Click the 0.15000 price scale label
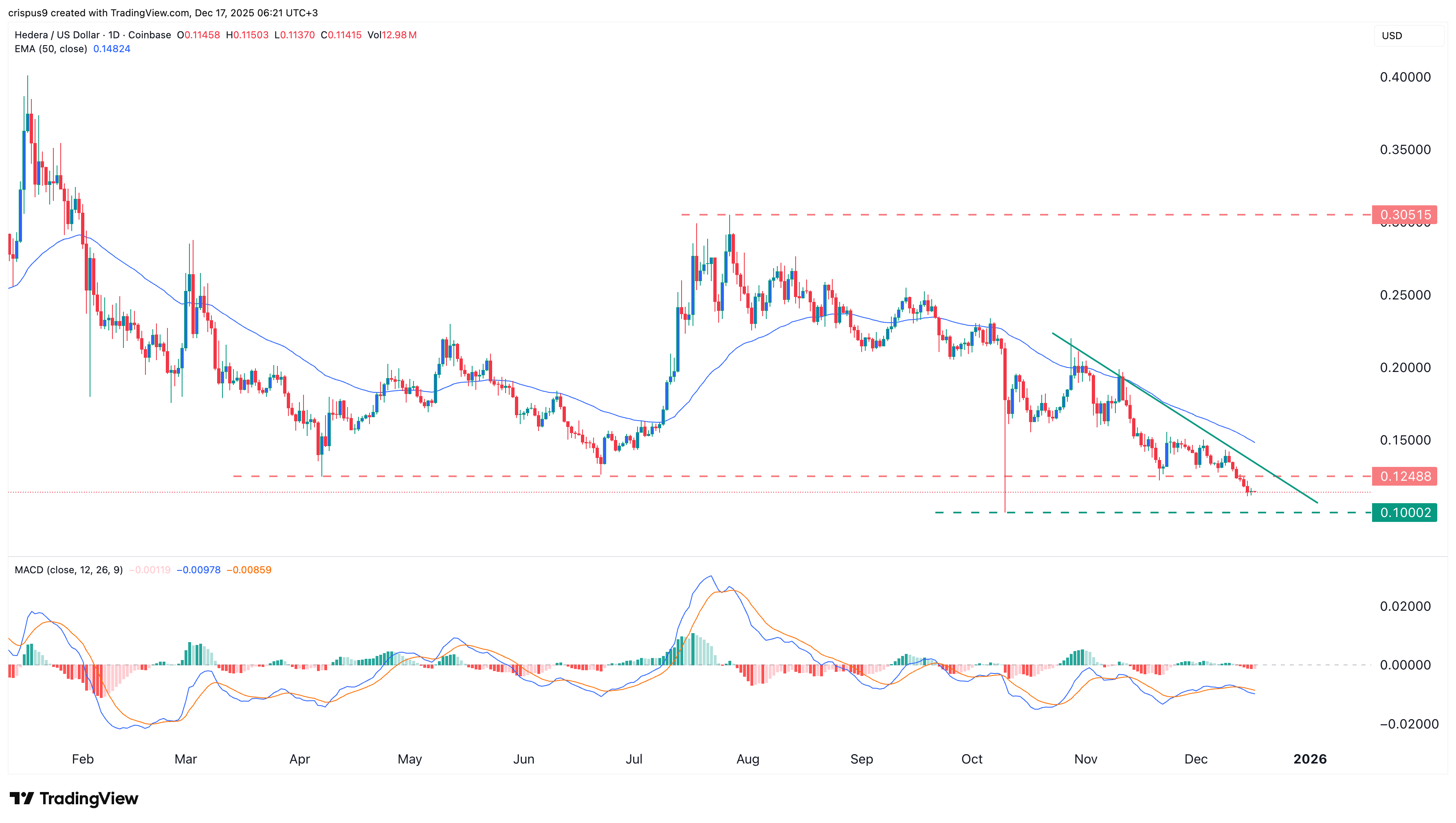Image resolution: width=1456 pixels, height=823 pixels. [x=1406, y=440]
